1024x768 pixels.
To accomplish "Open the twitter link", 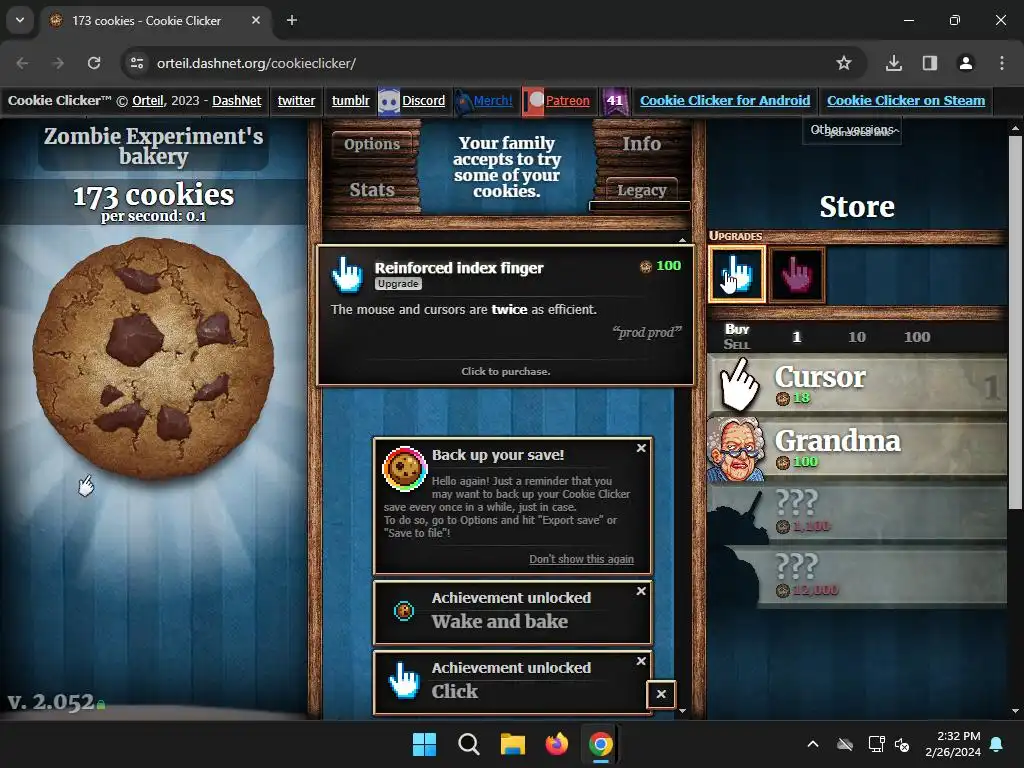I will click(296, 101).
